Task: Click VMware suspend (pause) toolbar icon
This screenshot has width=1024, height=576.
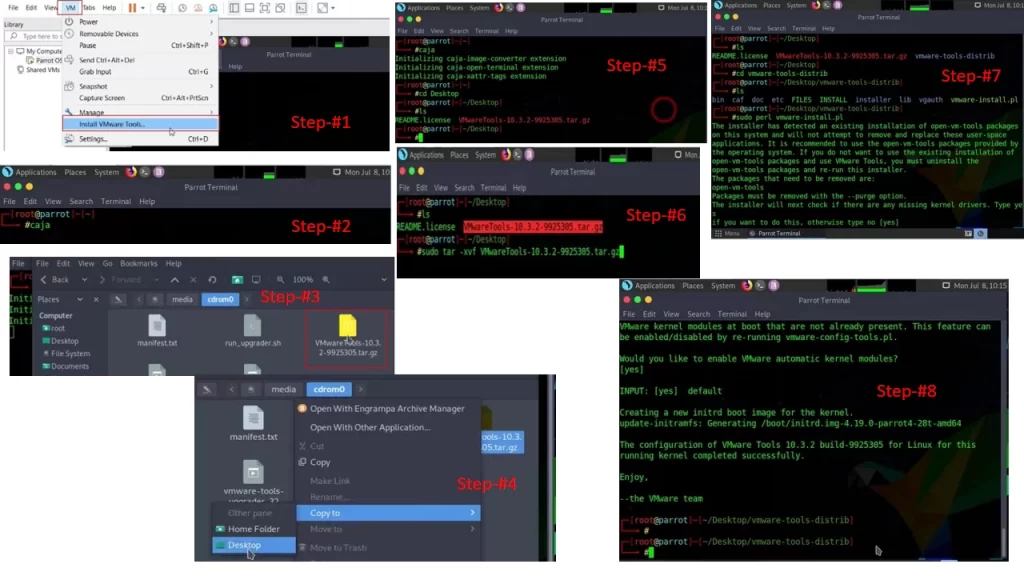Action: [133, 8]
